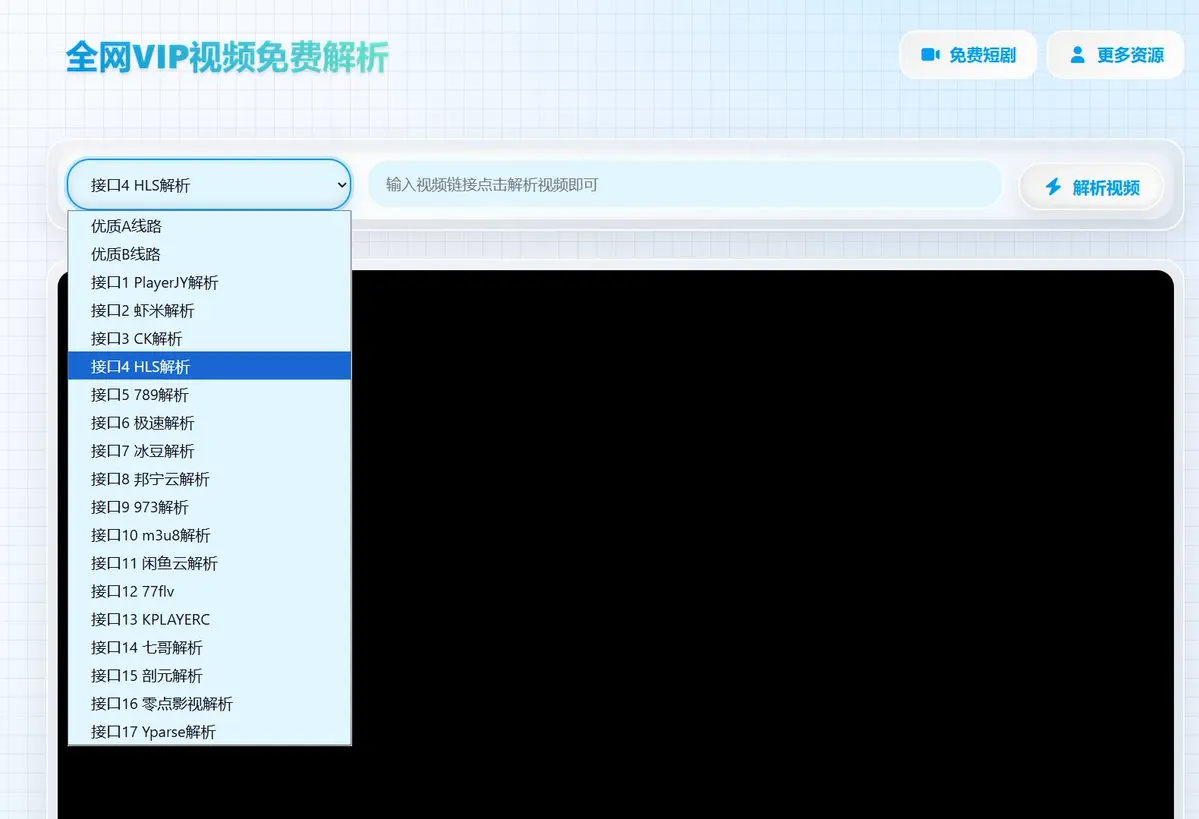Select 接口9 973解析 option
The width and height of the screenshot is (1199, 819).
coord(210,507)
